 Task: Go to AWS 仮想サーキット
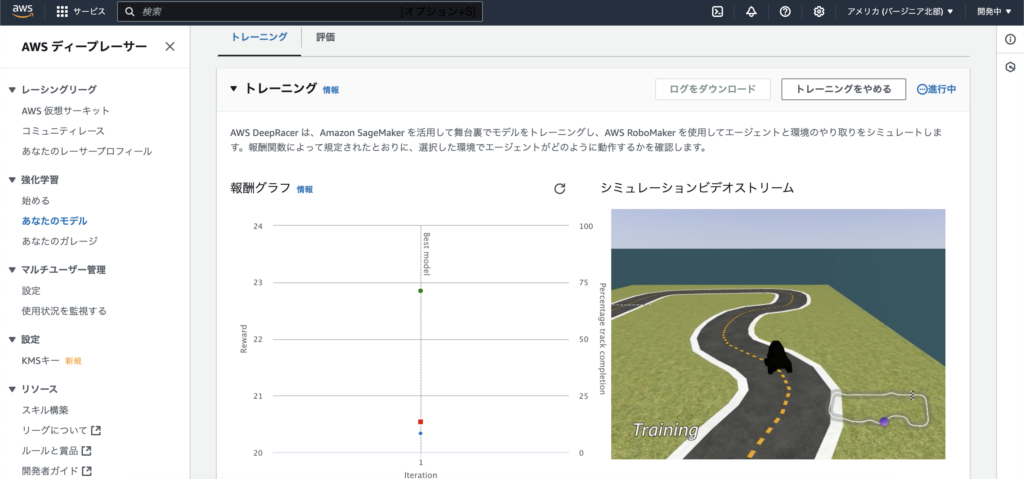[x=65, y=110]
